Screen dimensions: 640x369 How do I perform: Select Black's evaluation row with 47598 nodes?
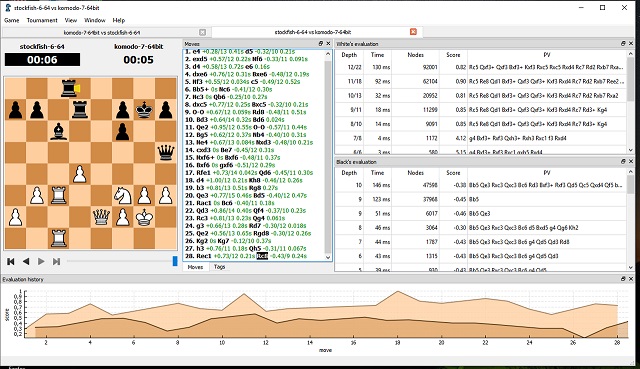tap(481, 185)
